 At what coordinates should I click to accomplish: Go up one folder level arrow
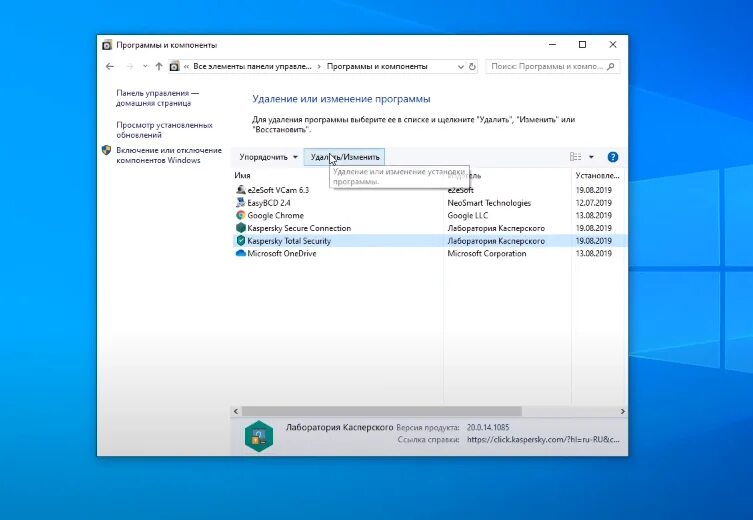159,67
